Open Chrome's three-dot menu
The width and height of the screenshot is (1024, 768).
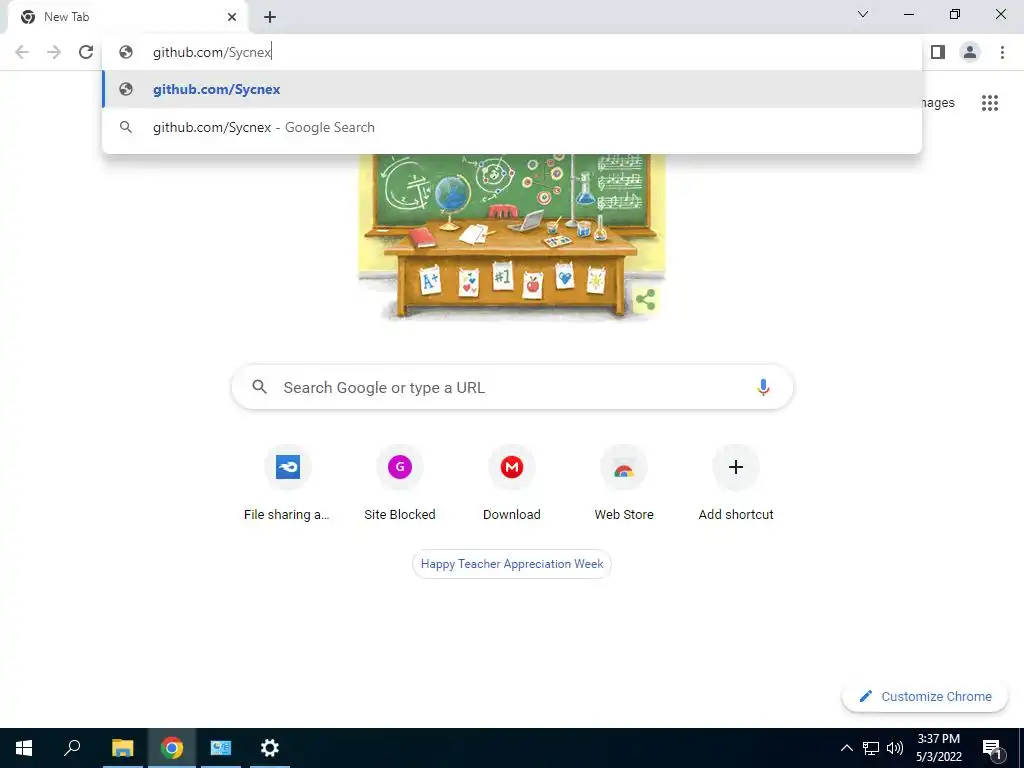pyautogui.click(x=1002, y=52)
